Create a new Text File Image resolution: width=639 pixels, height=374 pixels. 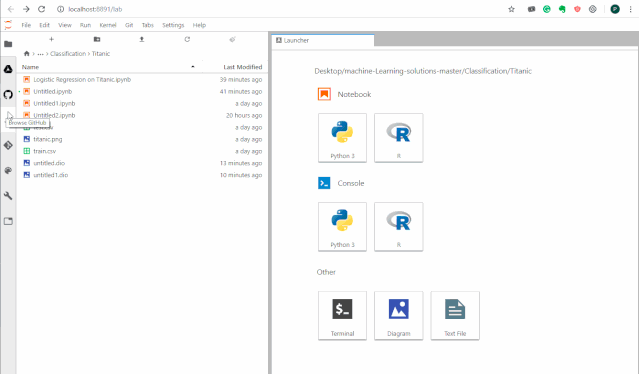[x=455, y=315]
